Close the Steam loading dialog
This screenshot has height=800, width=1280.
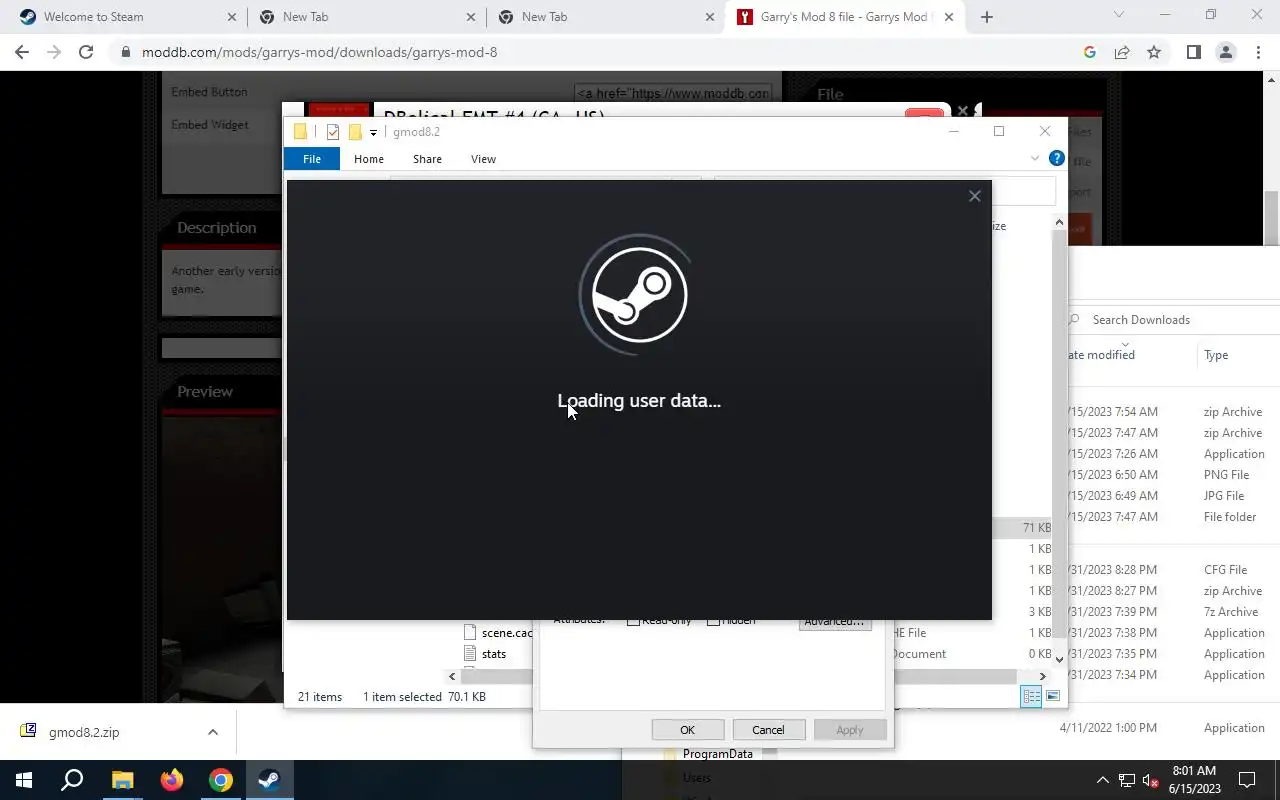coord(974,196)
